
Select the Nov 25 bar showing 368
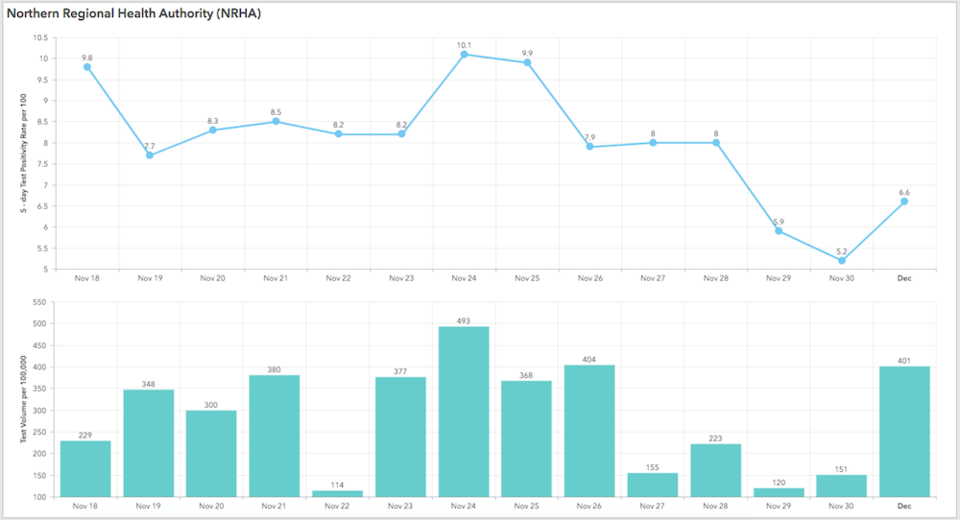pyautogui.click(x=527, y=439)
